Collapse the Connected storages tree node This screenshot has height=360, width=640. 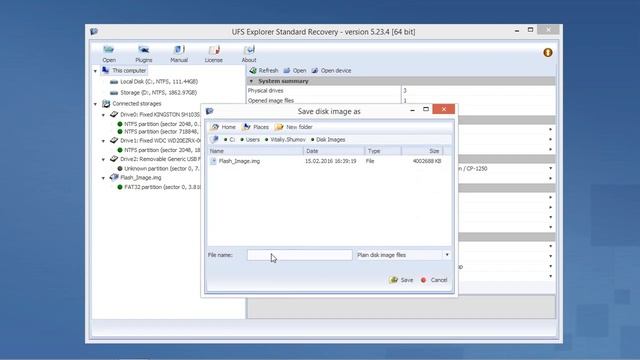pos(96,104)
